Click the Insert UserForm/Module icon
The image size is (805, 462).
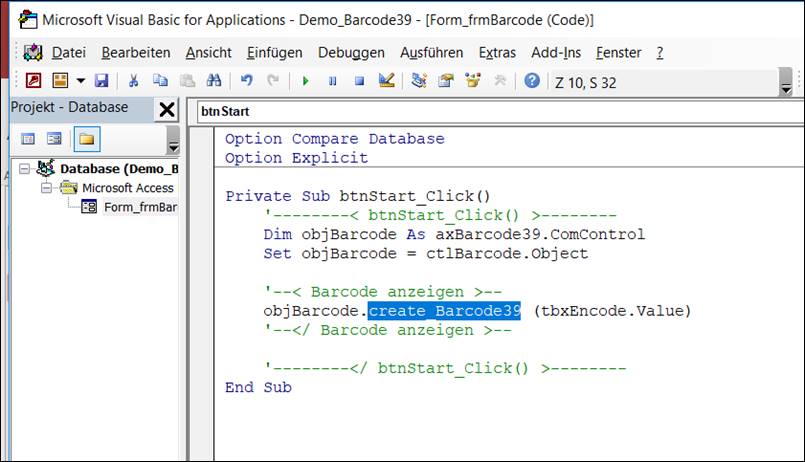(x=60, y=81)
